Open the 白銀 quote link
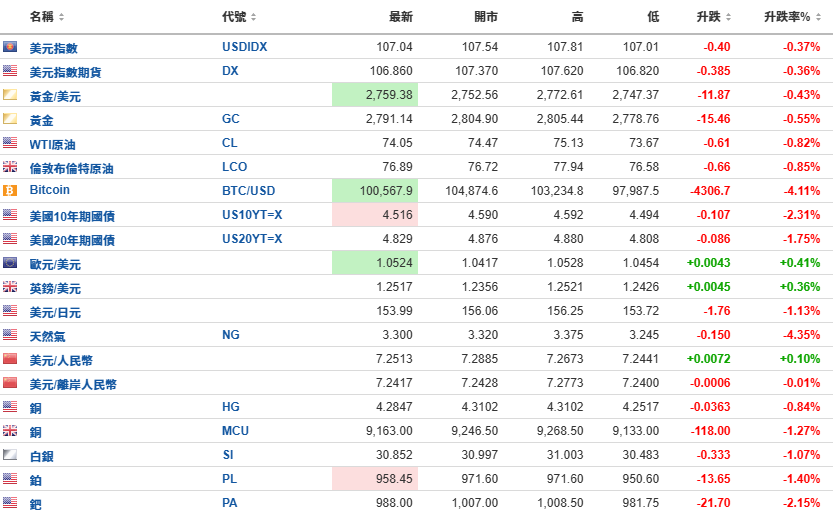Image resolution: width=833 pixels, height=514 pixels. [x=41, y=456]
